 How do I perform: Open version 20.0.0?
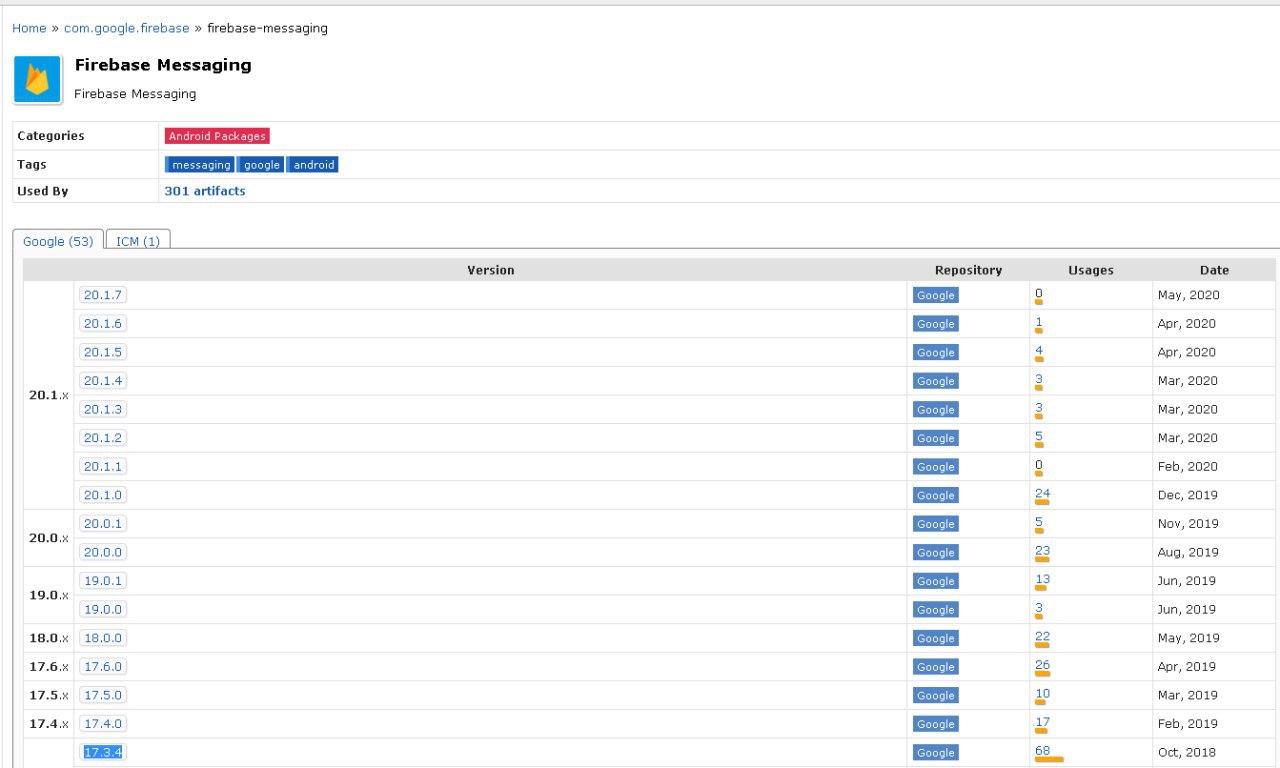pyautogui.click(x=103, y=552)
